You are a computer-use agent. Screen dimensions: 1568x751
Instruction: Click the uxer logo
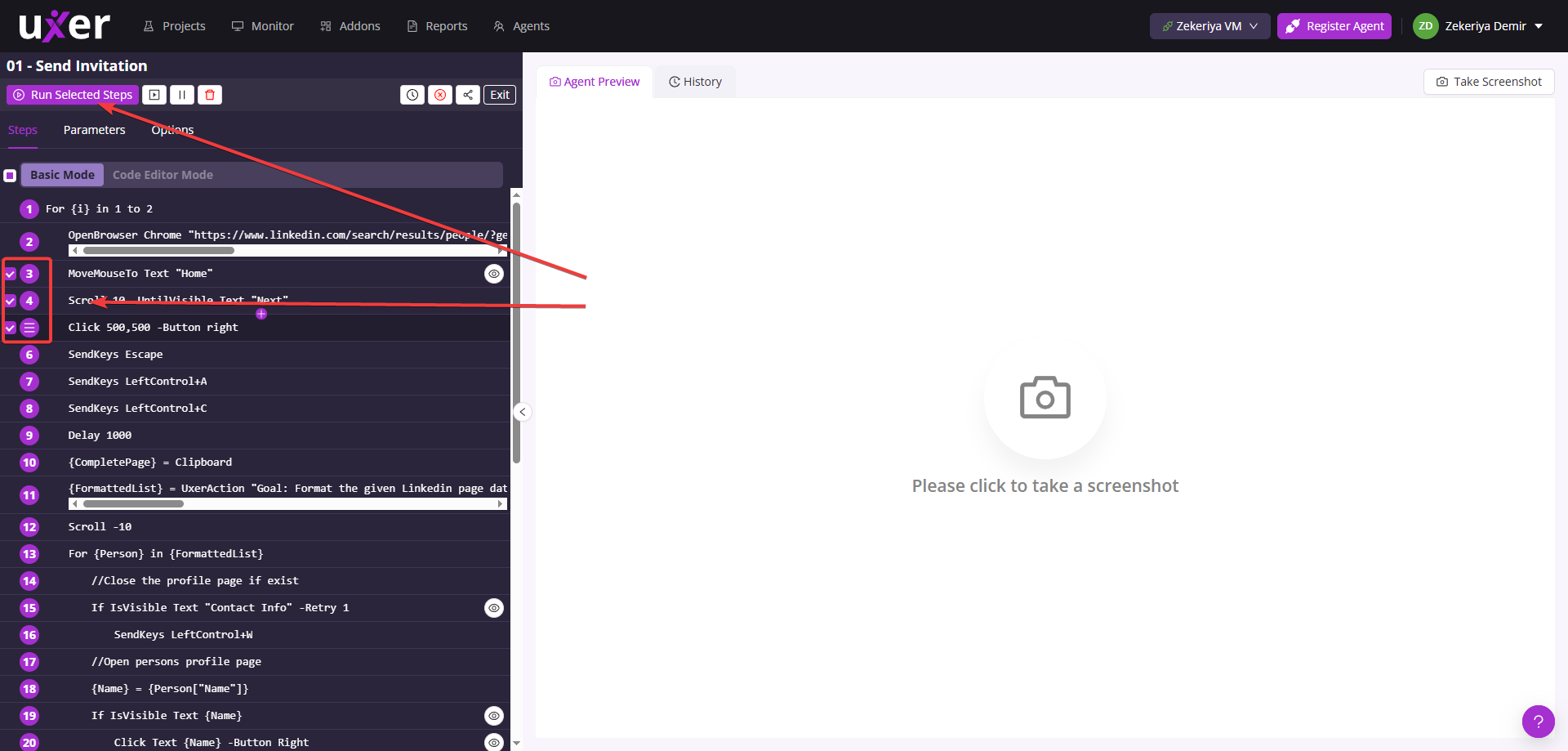(x=65, y=26)
